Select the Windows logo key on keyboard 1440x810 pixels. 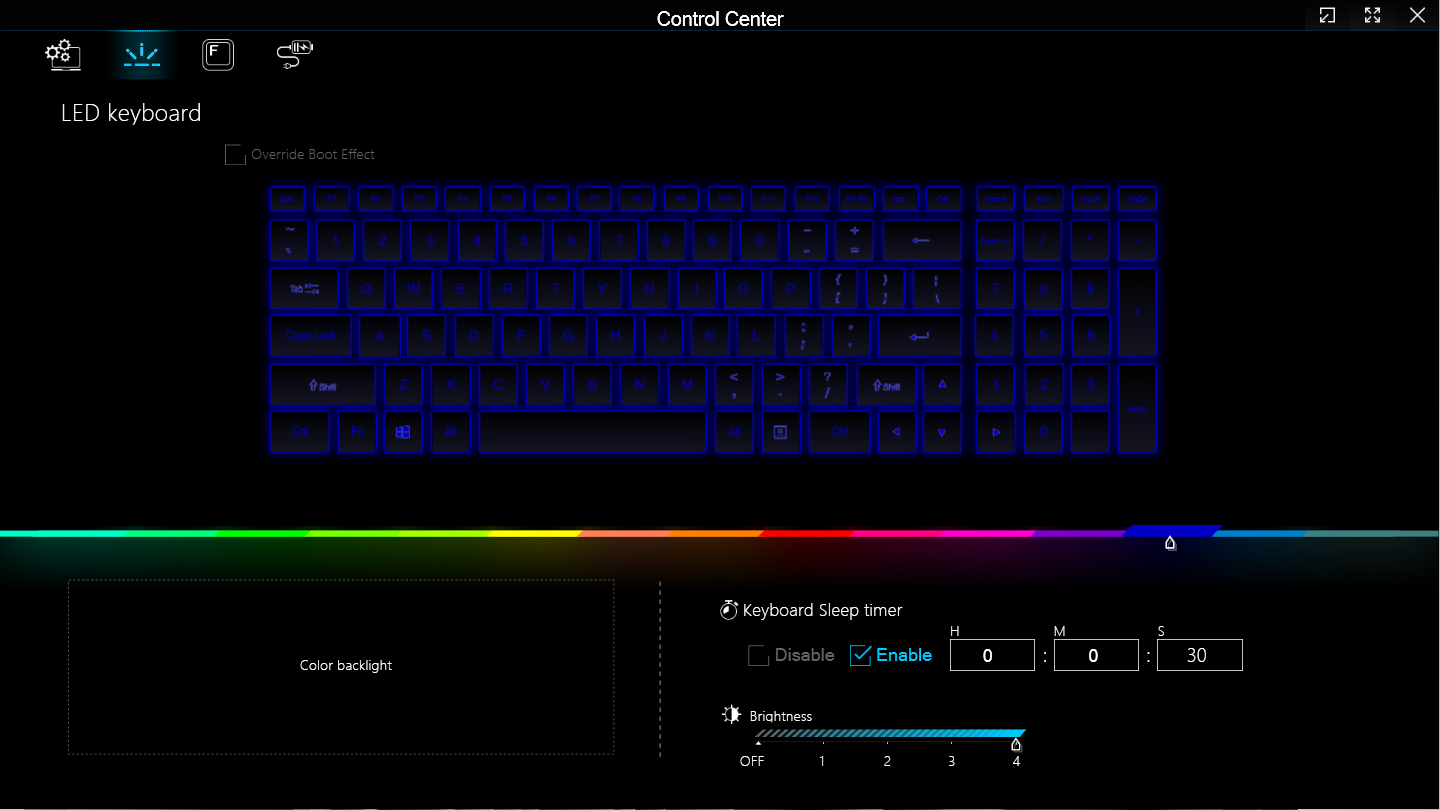tap(403, 432)
